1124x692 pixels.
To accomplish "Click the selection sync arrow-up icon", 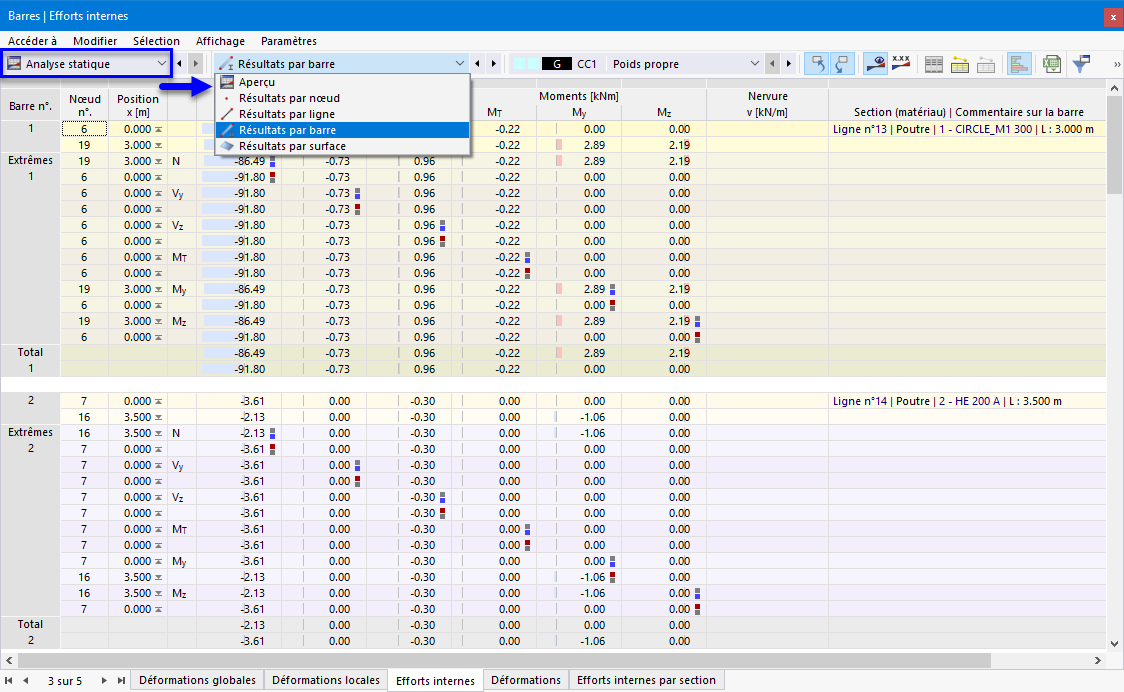I will click(x=816, y=64).
